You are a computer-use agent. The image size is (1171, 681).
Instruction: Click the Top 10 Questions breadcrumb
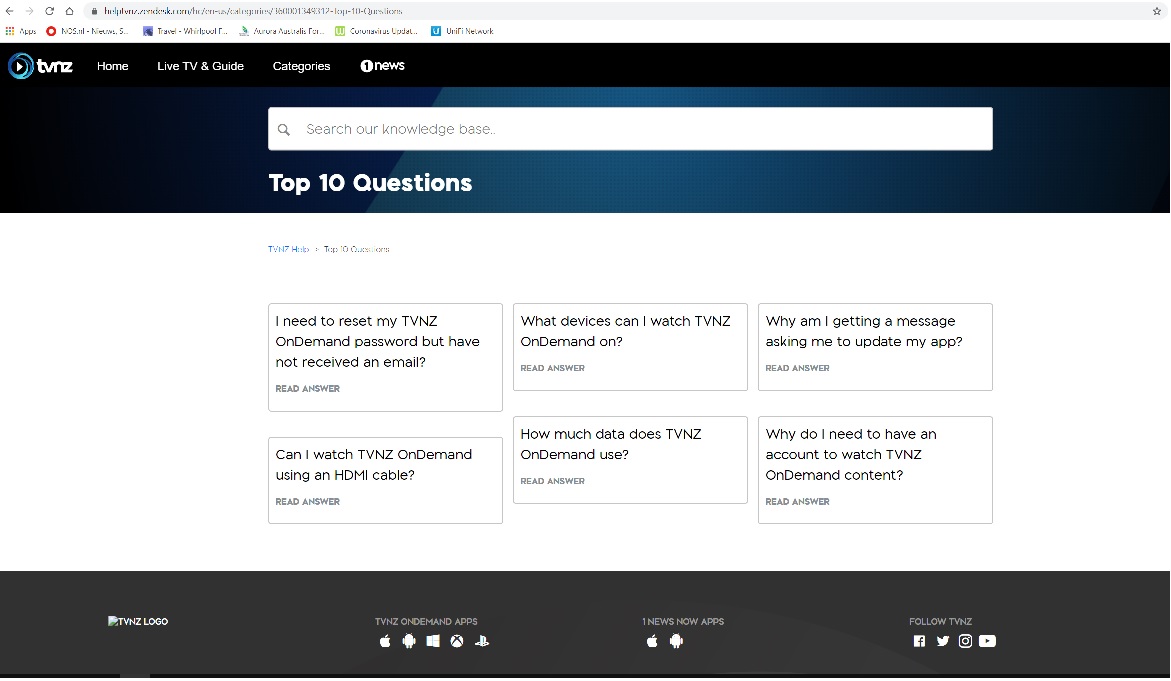click(x=356, y=249)
